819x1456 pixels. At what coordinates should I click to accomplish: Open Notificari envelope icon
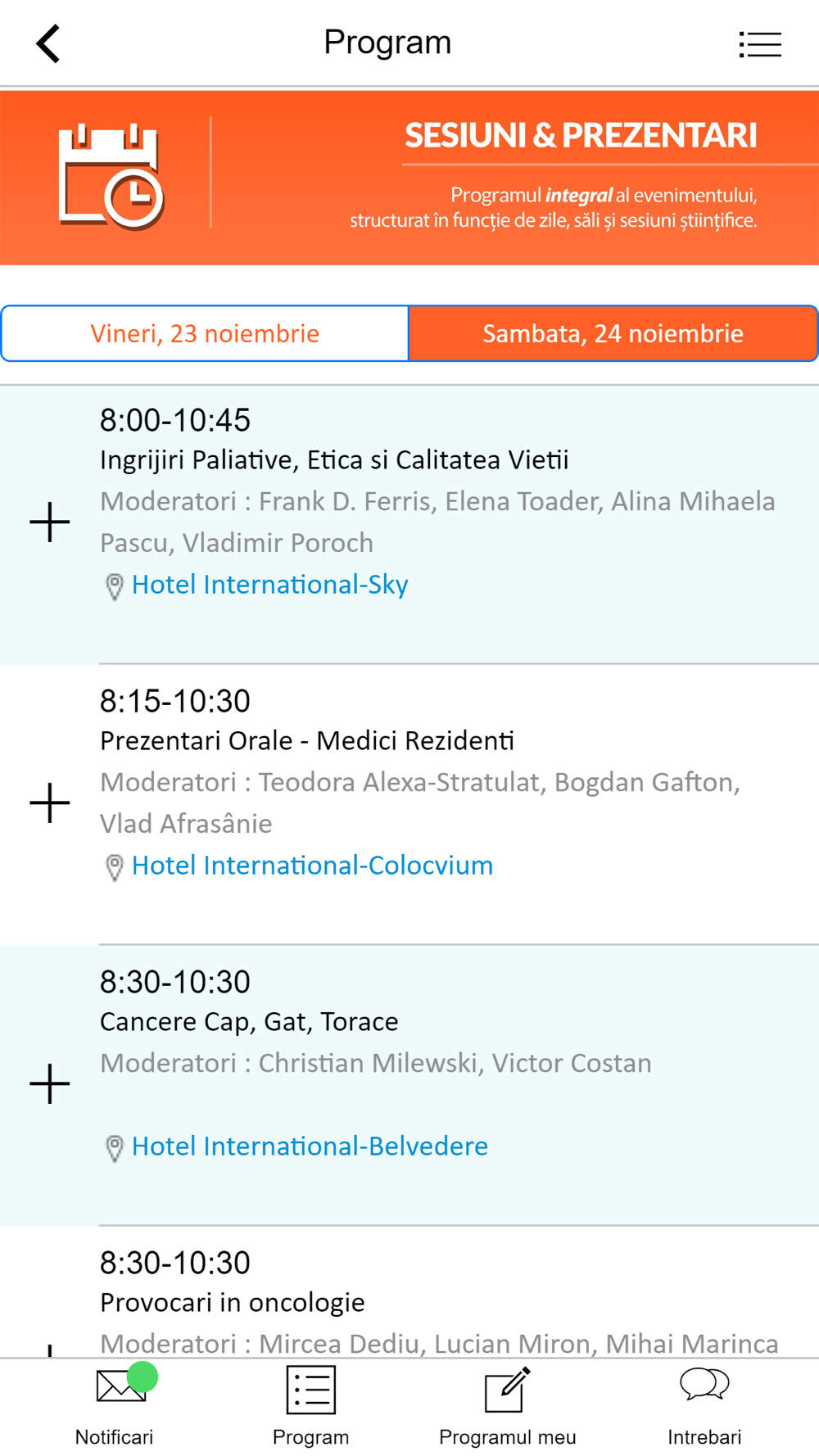(x=120, y=1386)
